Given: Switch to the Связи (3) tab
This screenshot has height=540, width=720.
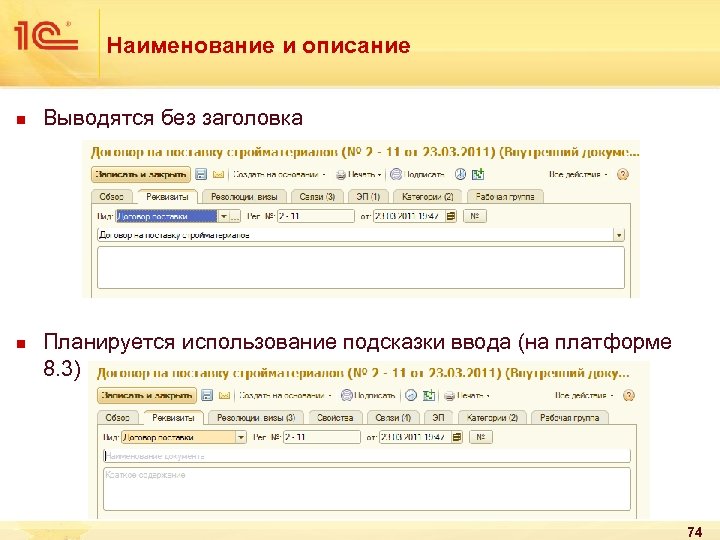Looking at the screenshot, I should tap(317, 197).
